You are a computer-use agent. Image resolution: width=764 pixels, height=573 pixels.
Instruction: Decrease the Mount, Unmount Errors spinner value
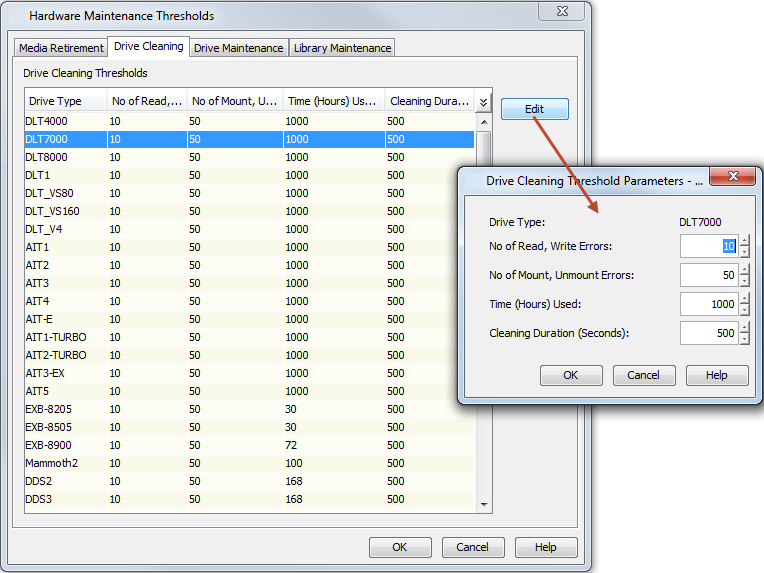click(744, 281)
